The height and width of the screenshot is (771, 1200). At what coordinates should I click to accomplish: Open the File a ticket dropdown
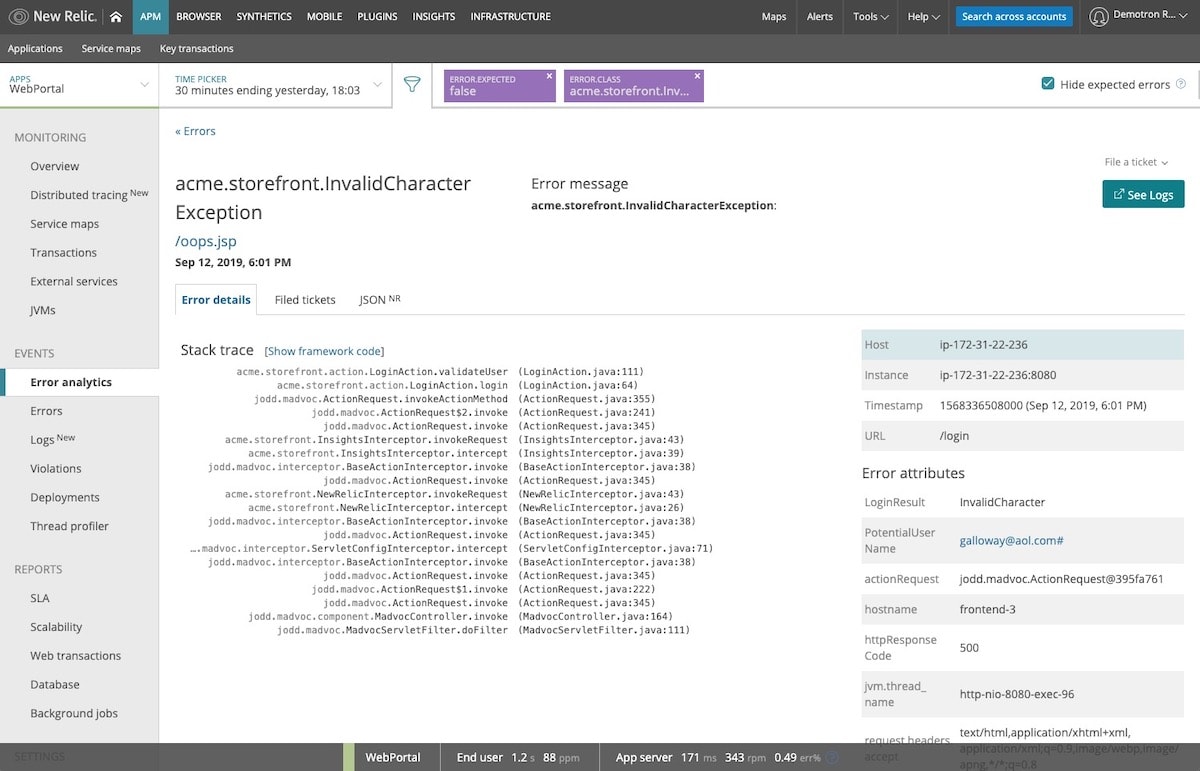pos(1136,162)
